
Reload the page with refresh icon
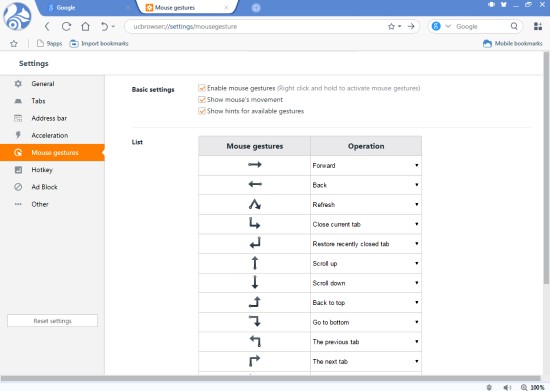[66, 26]
